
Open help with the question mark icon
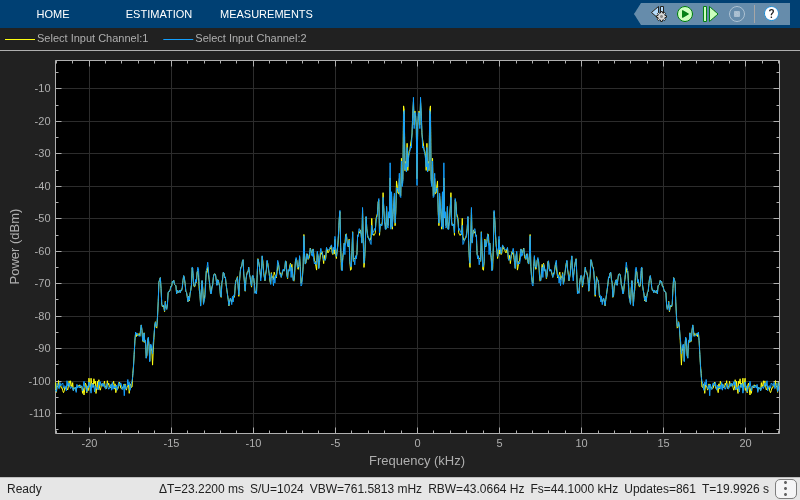tap(771, 14)
